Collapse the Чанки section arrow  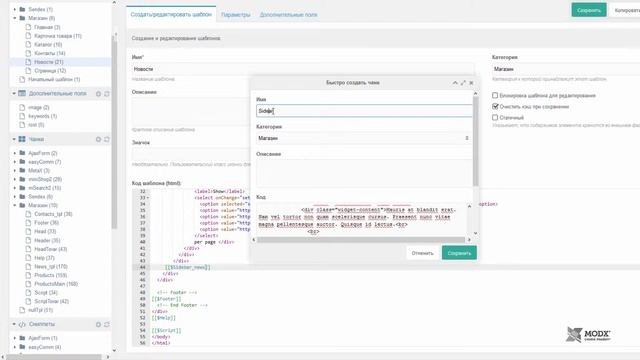click(x=14, y=139)
